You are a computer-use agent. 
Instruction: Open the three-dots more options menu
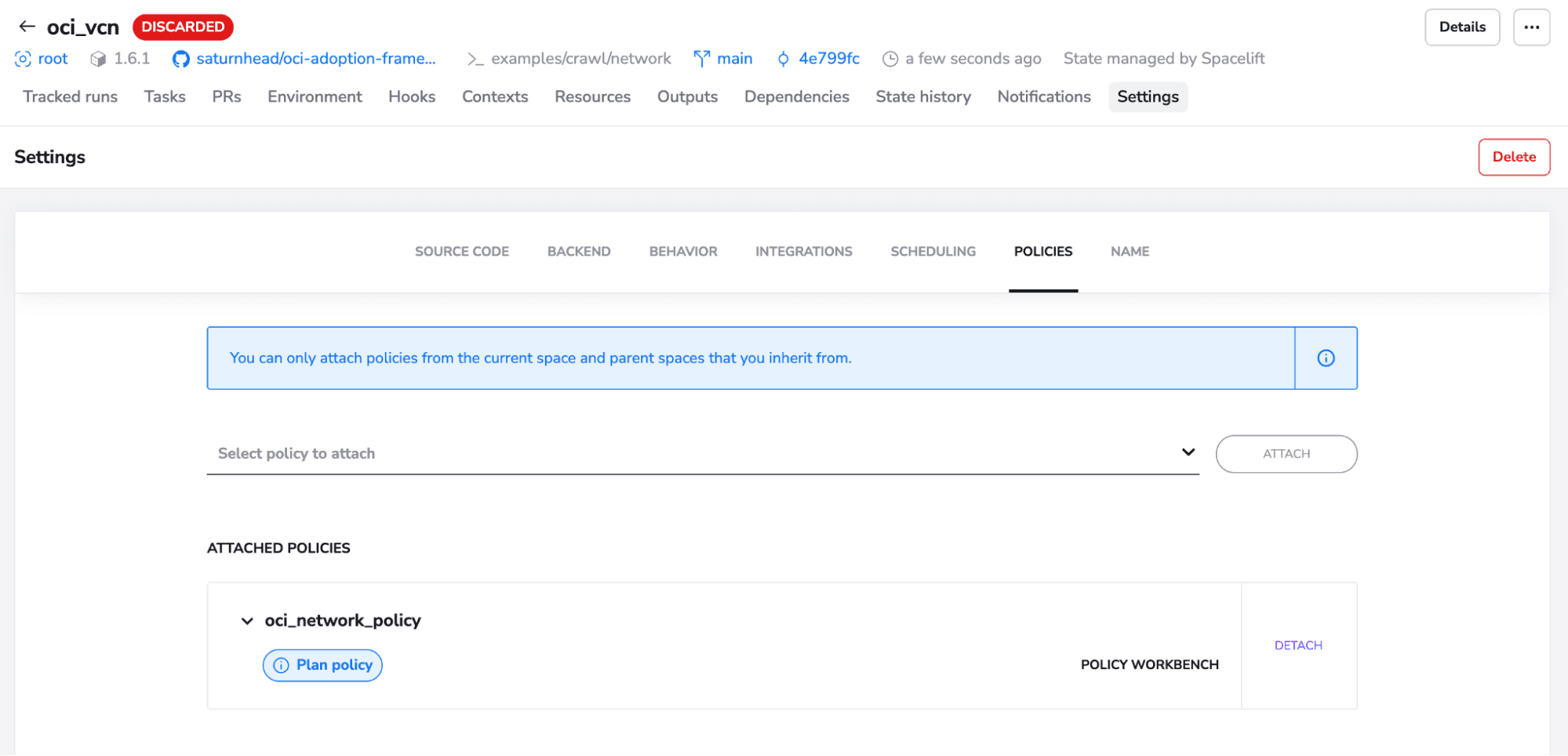(x=1531, y=27)
